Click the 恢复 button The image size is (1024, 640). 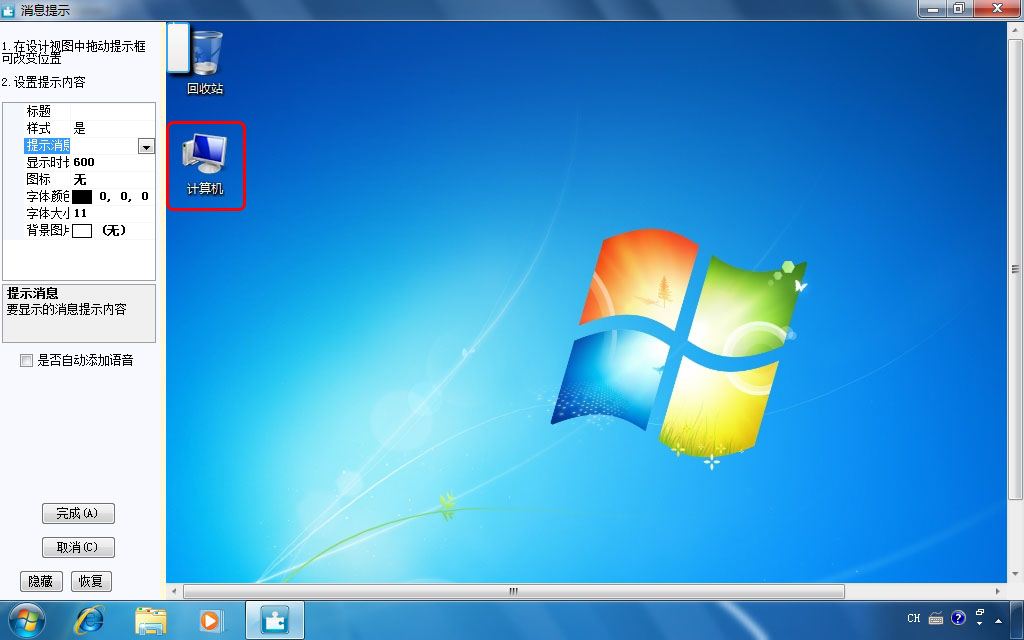[91, 581]
